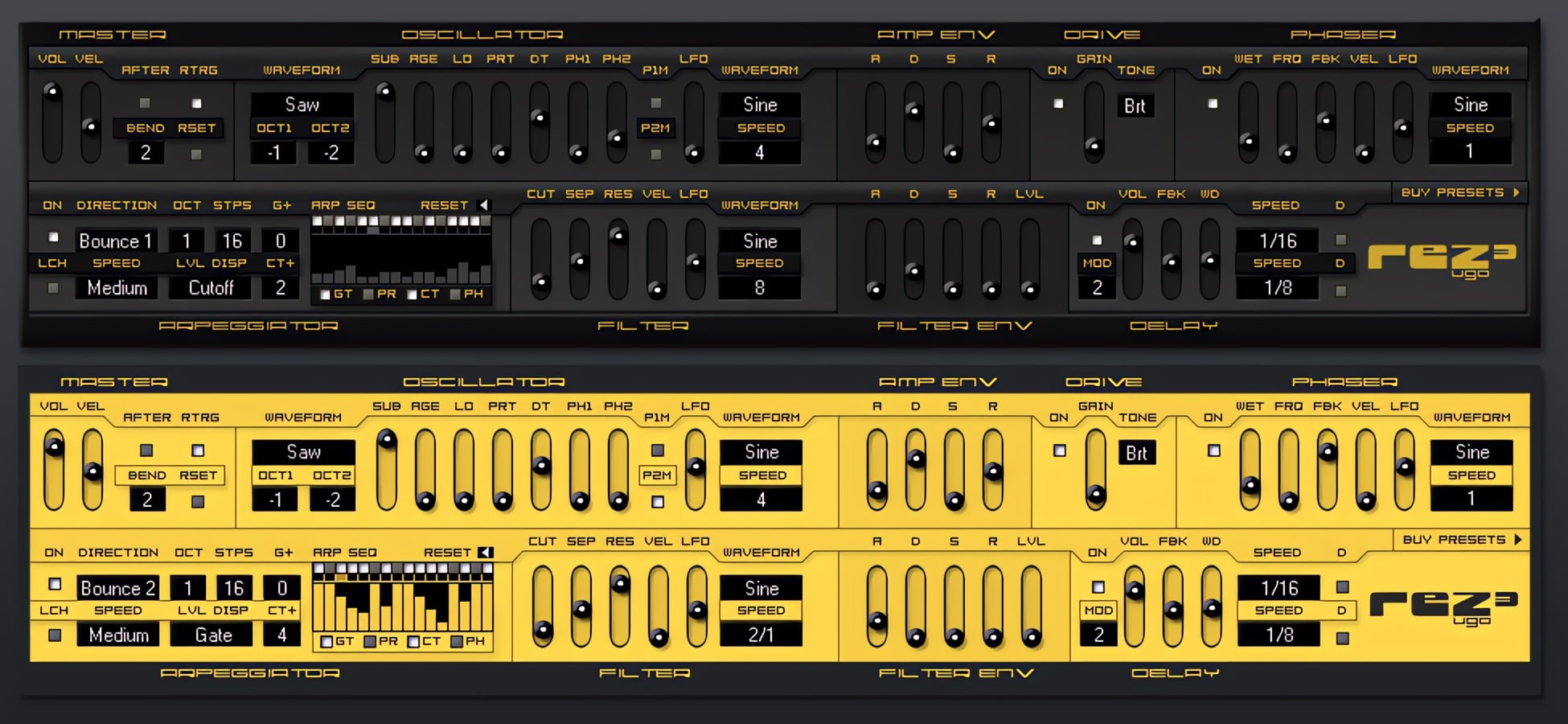The image size is (1568, 724).
Task: Open the 1/16 delay speed selector in the dark panel
Action: (x=1277, y=241)
